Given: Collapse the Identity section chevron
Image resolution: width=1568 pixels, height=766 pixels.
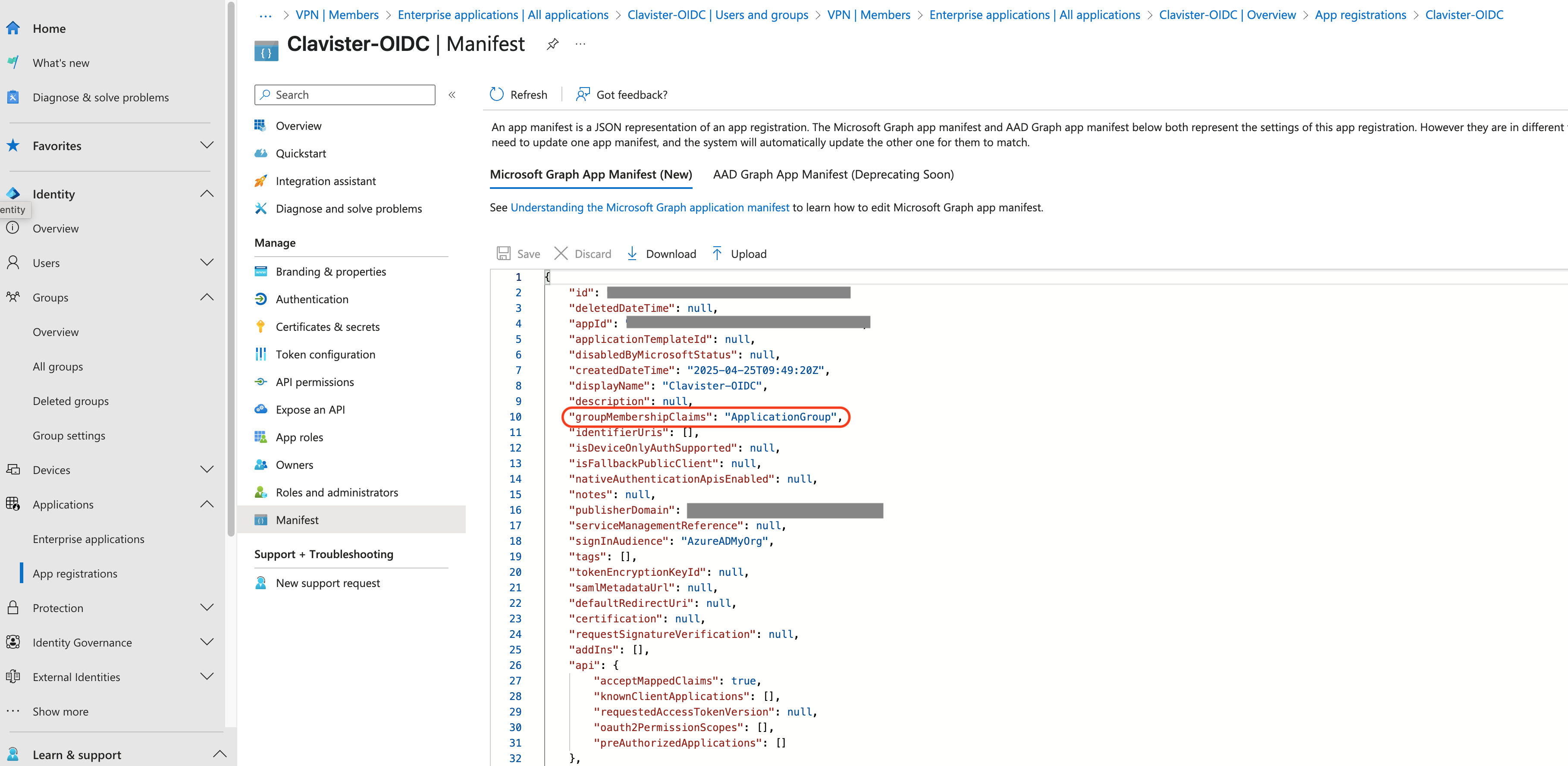Looking at the screenshot, I should (207, 194).
